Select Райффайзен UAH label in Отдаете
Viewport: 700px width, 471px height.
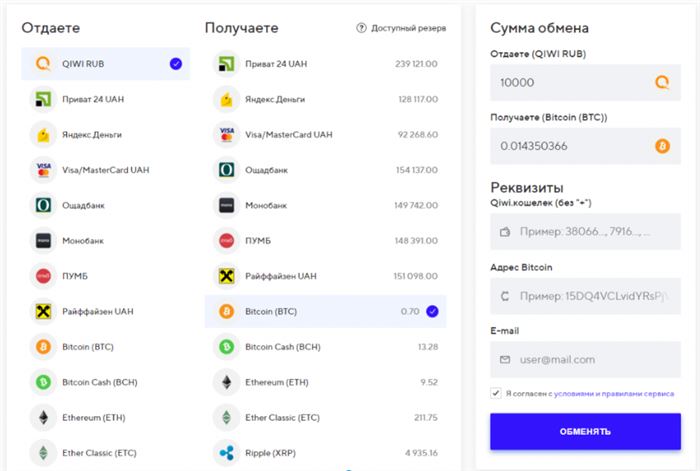click(98, 312)
